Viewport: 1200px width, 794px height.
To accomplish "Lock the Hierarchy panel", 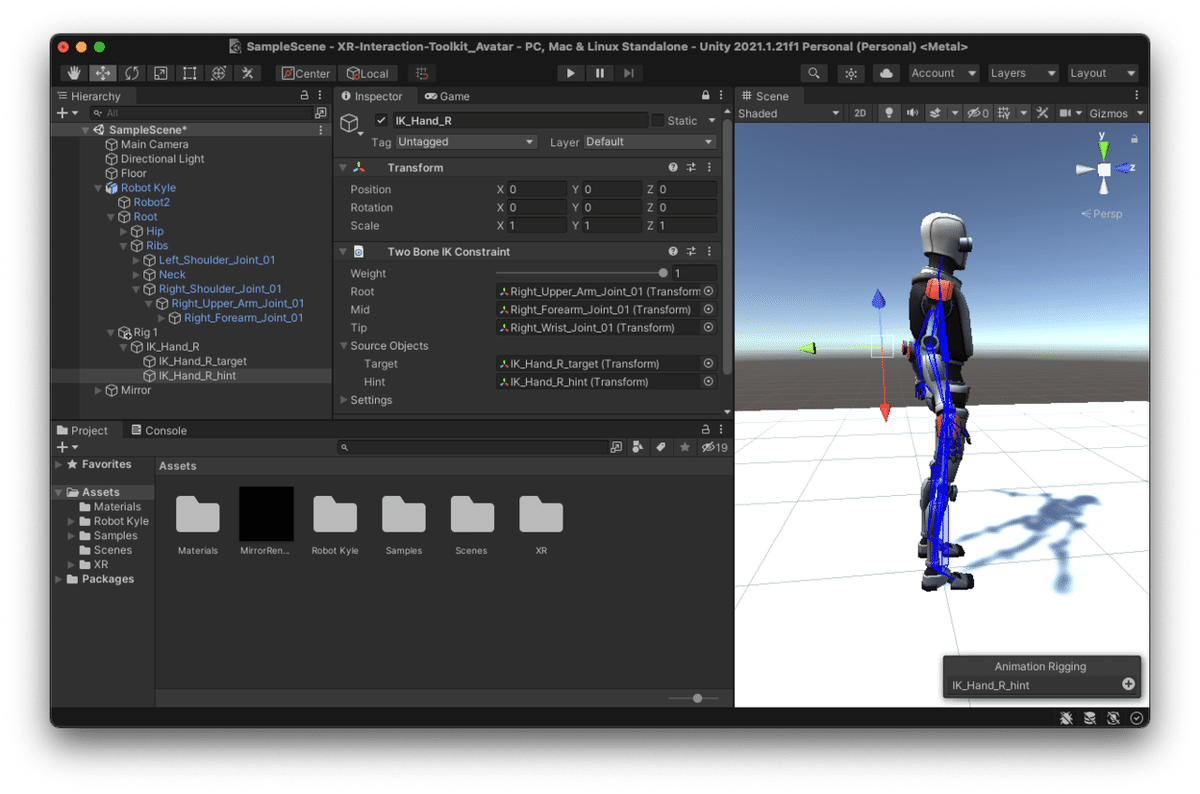I will [x=305, y=96].
